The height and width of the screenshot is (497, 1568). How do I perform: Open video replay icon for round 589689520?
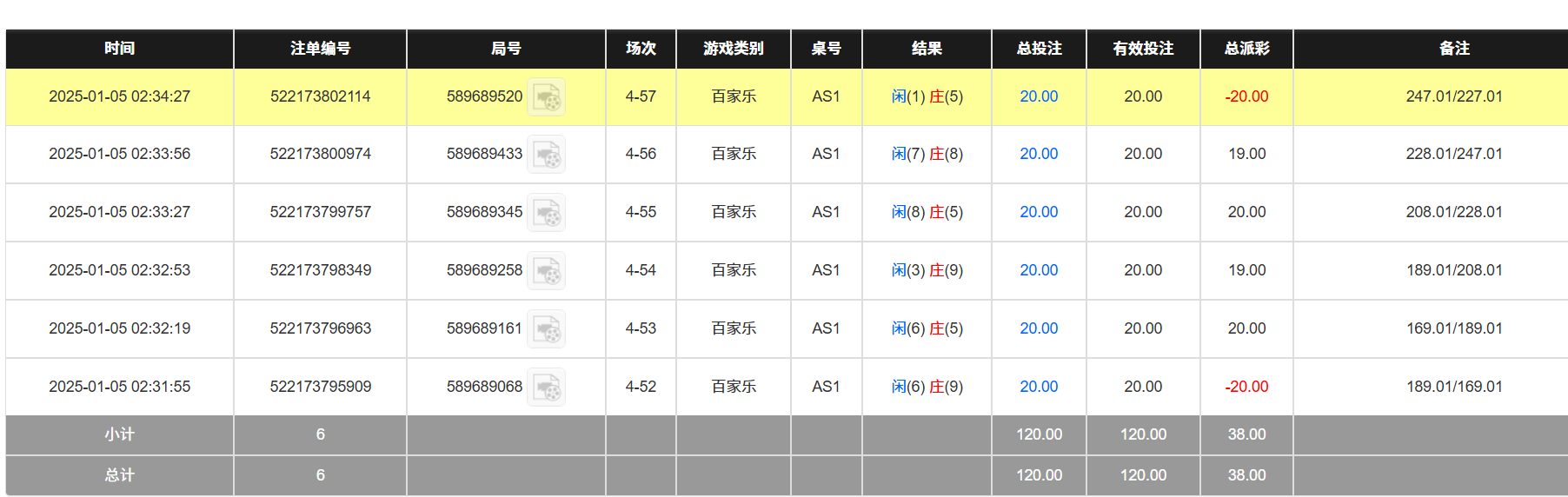(x=547, y=97)
